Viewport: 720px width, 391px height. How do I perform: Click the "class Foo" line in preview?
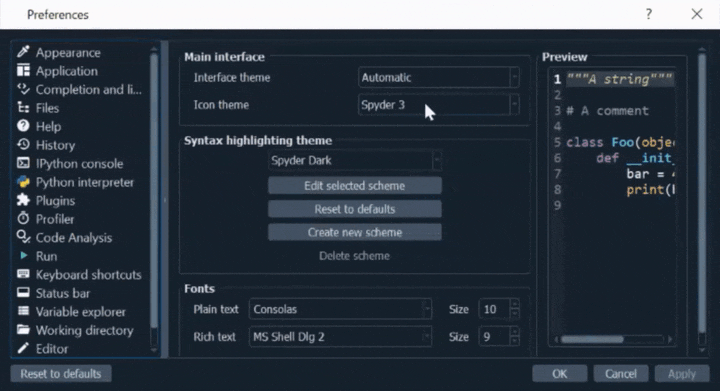click(x=619, y=142)
